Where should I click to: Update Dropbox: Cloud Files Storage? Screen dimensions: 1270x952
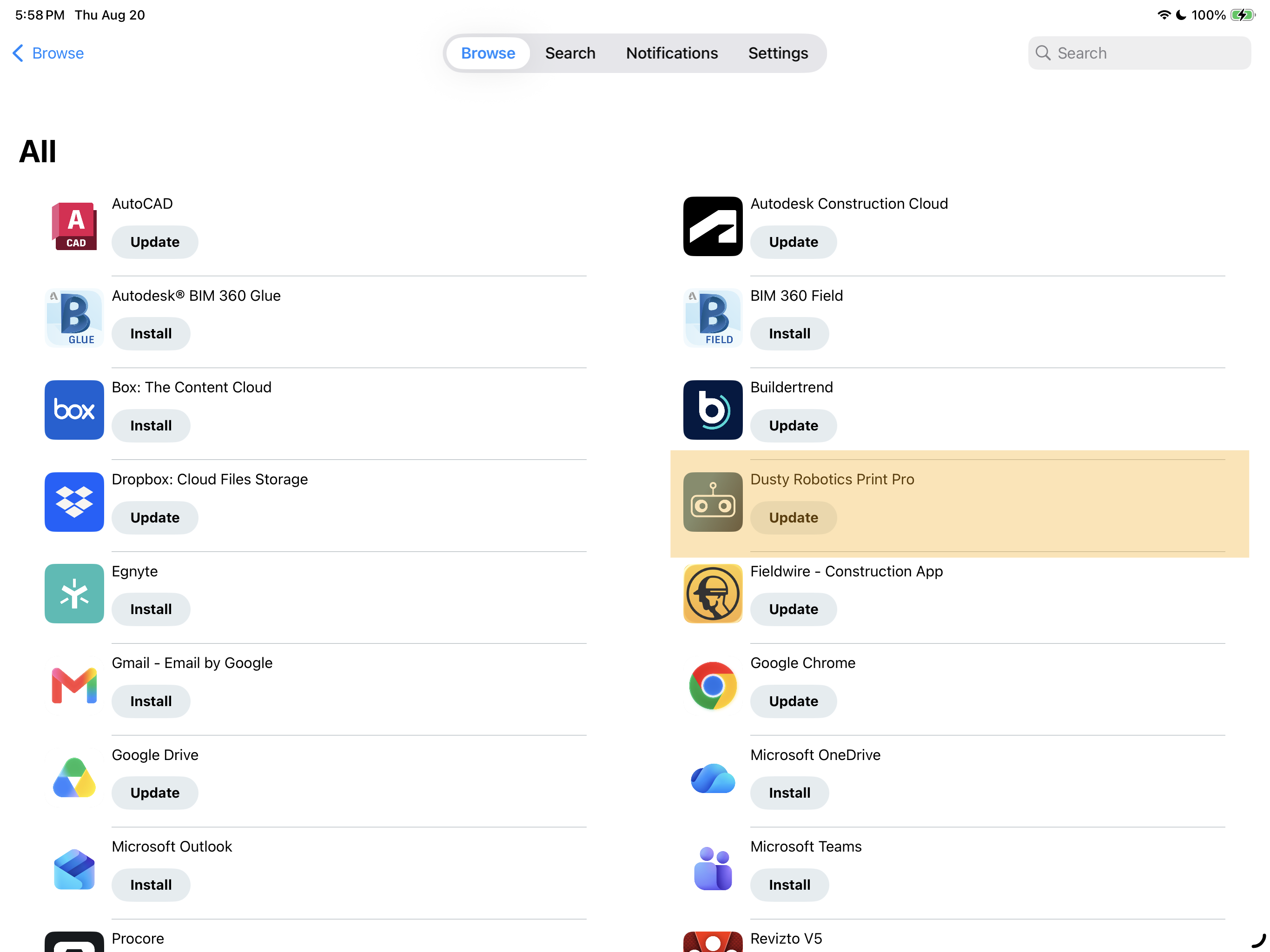point(155,517)
